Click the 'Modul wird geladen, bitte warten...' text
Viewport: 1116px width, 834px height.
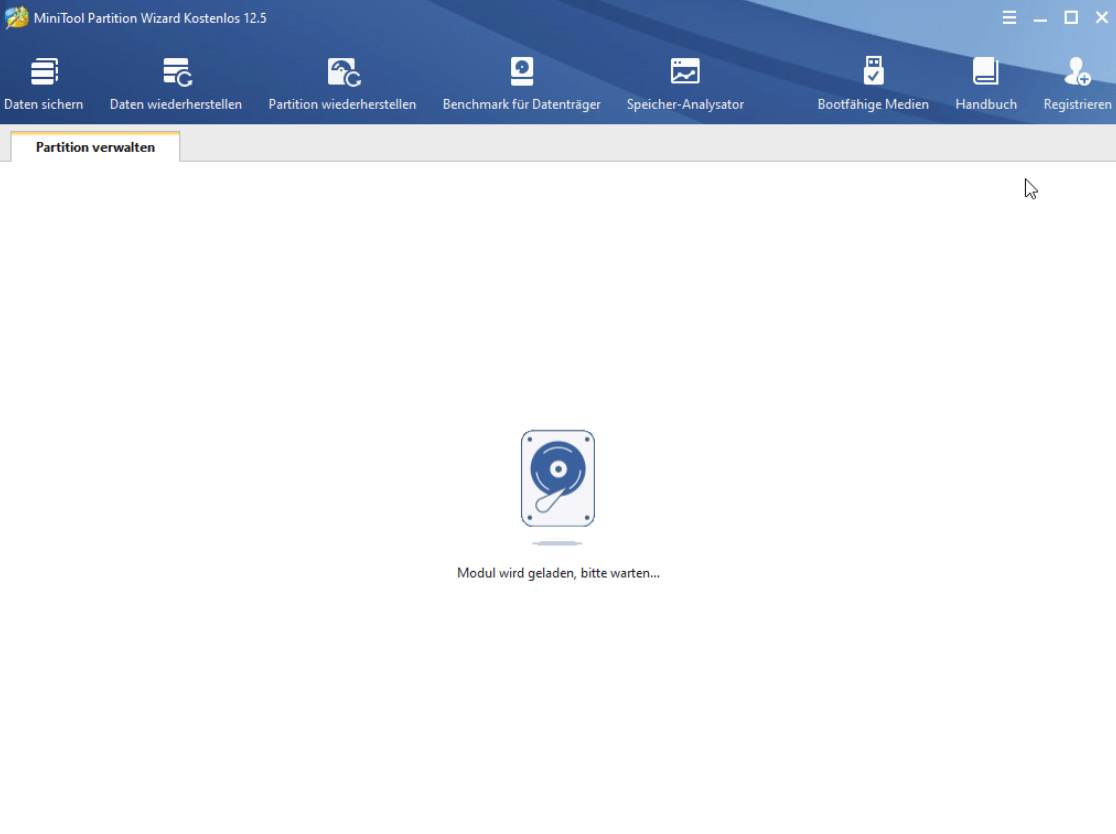click(x=558, y=573)
